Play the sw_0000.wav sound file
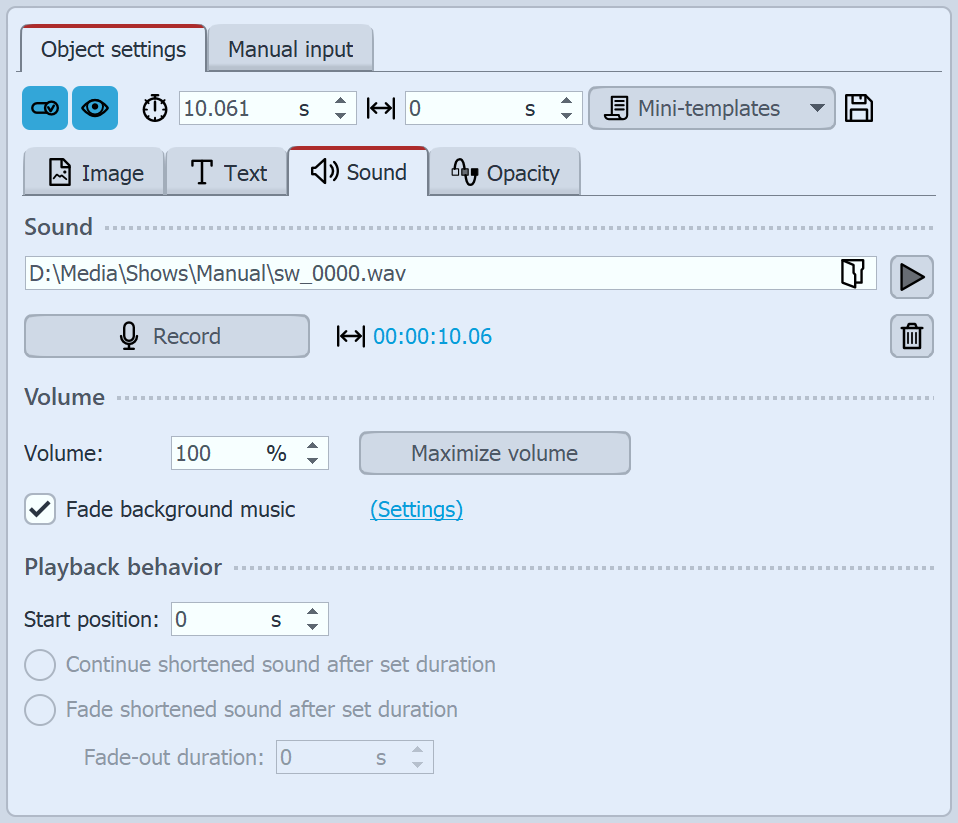Screen dimensions: 958x823 pos(911,278)
